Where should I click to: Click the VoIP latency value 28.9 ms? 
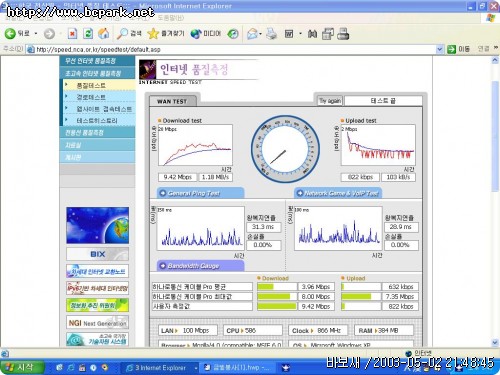(401, 227)
